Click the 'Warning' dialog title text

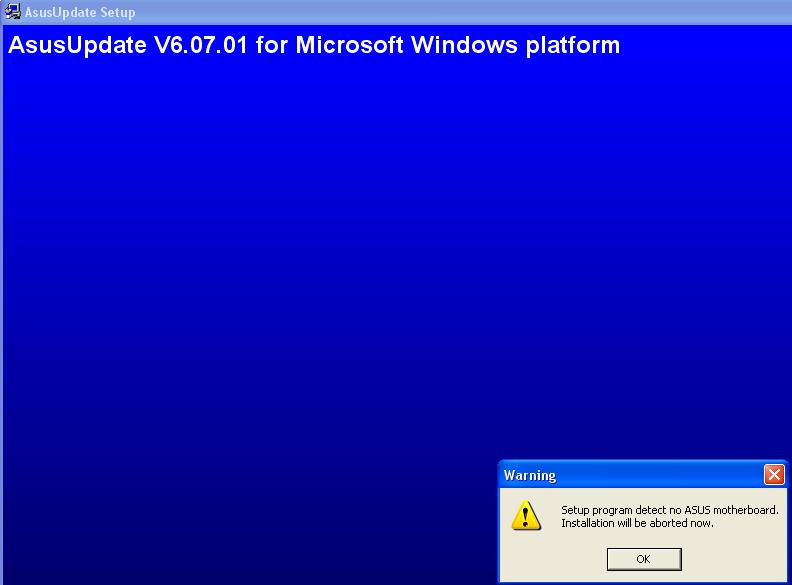tap(530, 475)
